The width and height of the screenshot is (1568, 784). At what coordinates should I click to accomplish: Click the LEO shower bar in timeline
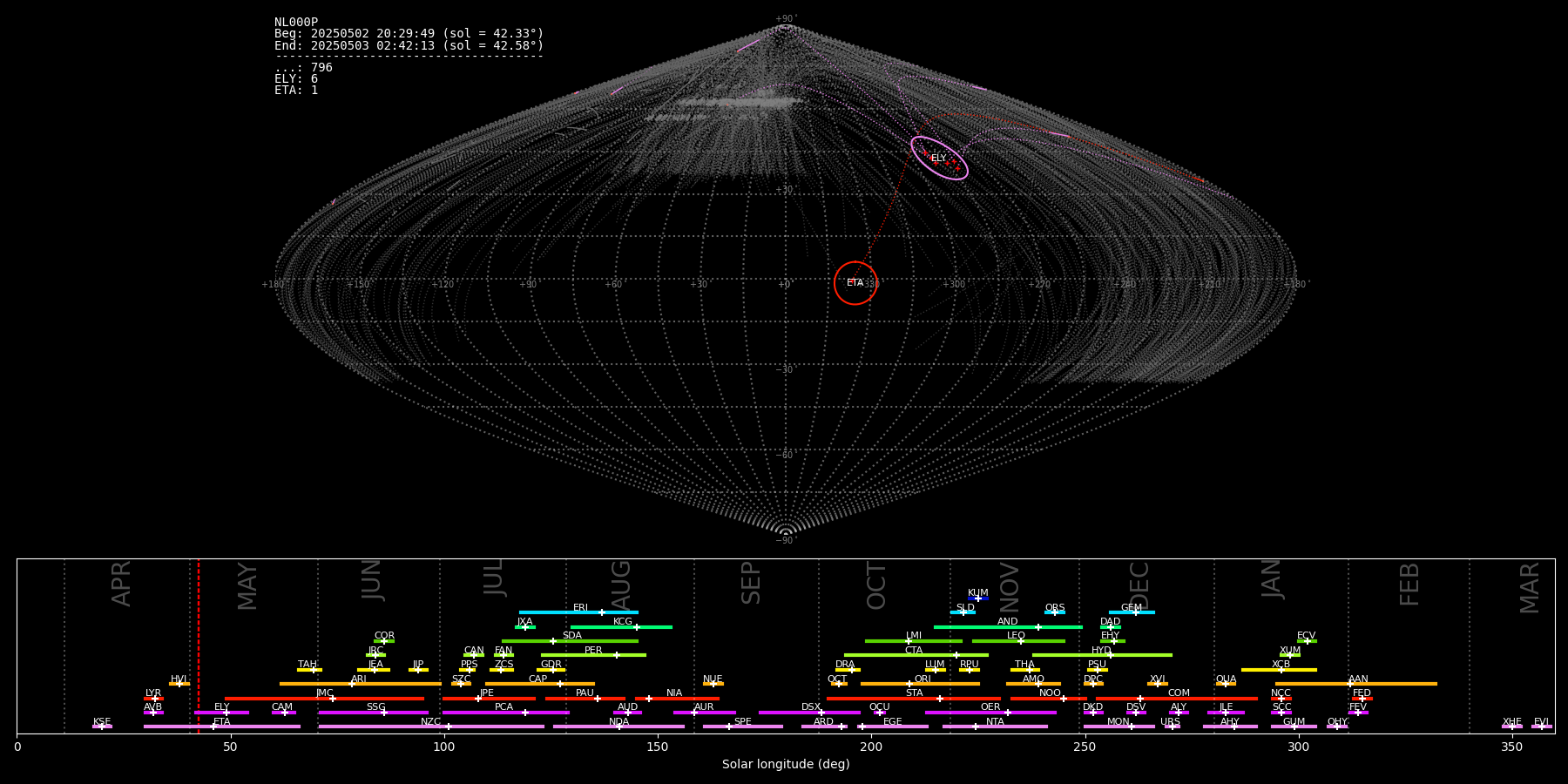[1018, 641]
